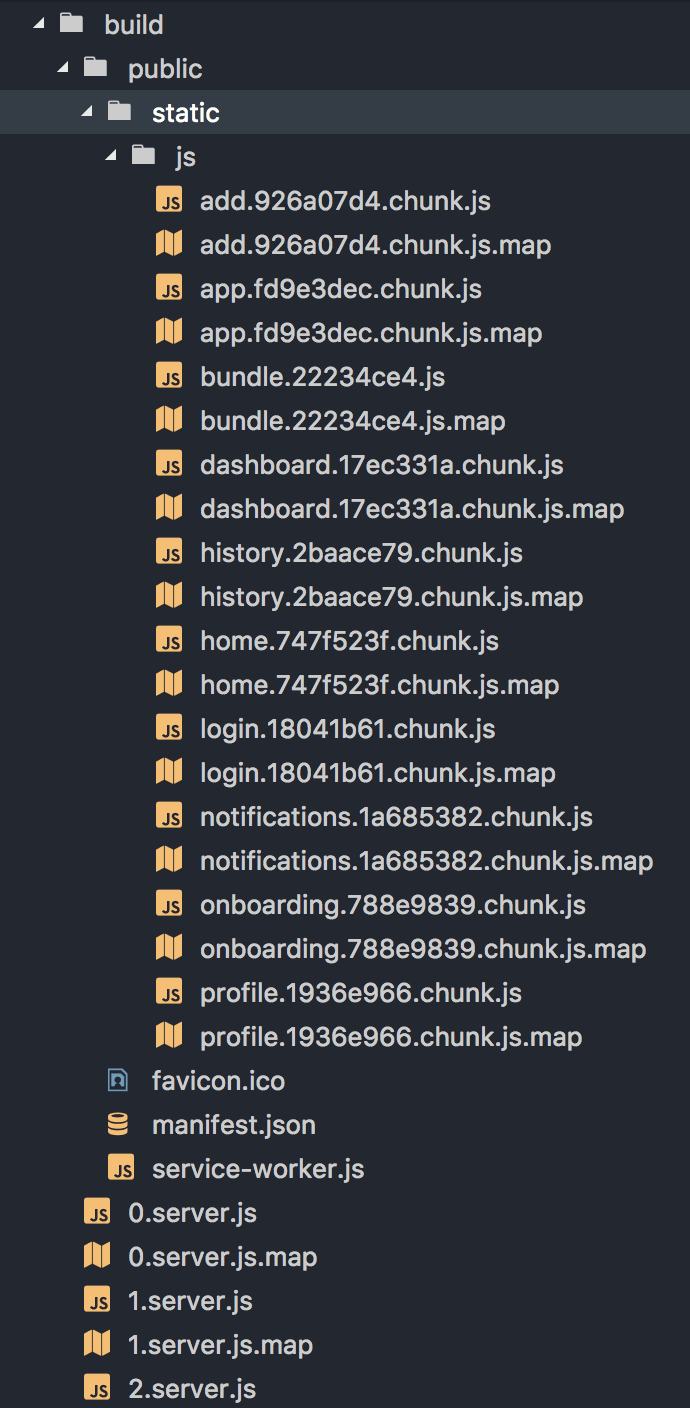This screenshot has height=1408, width=690.
Task: Select the public folder label
Action: [165, 68]
